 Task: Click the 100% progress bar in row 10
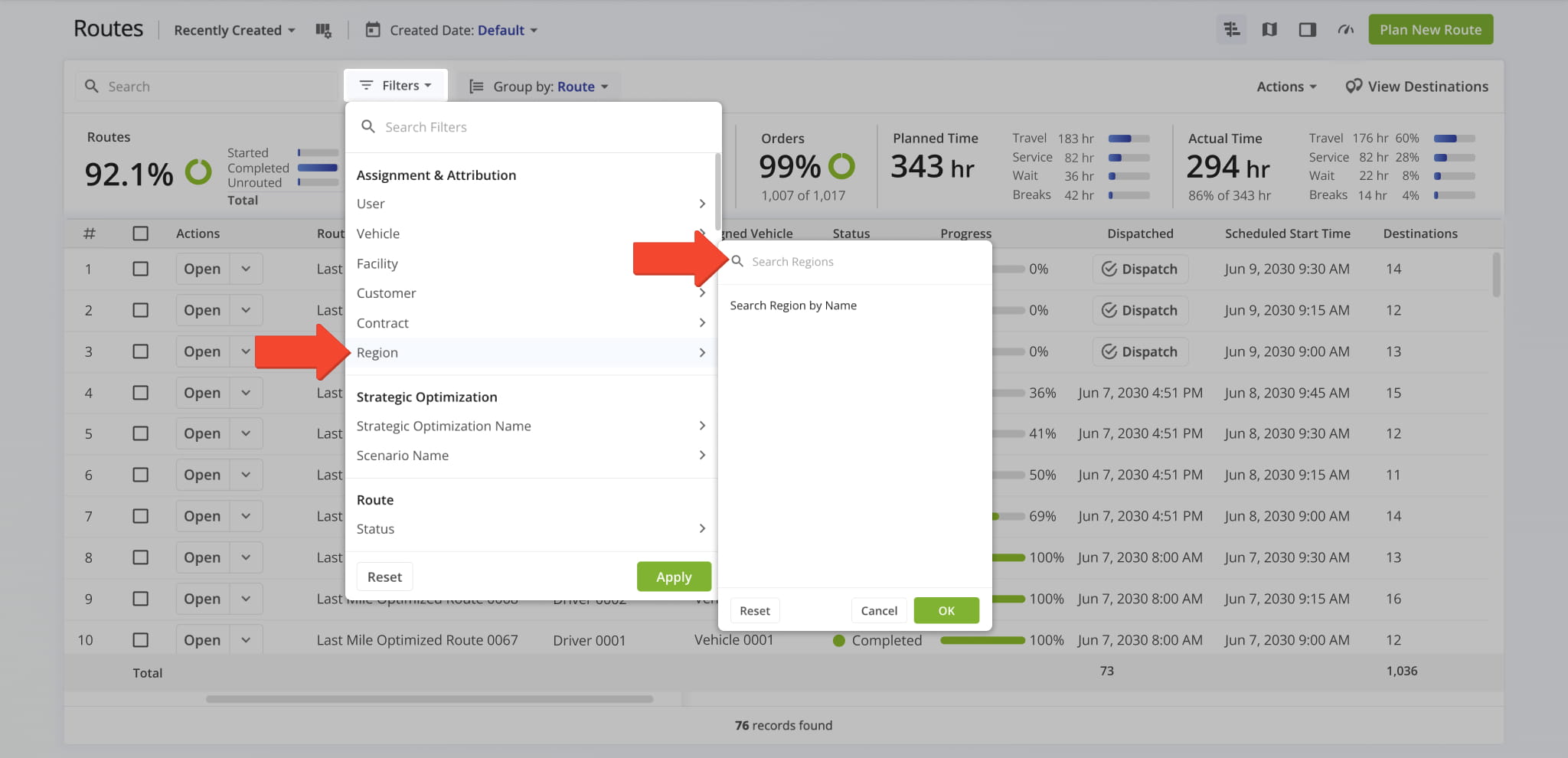(982, 640)
